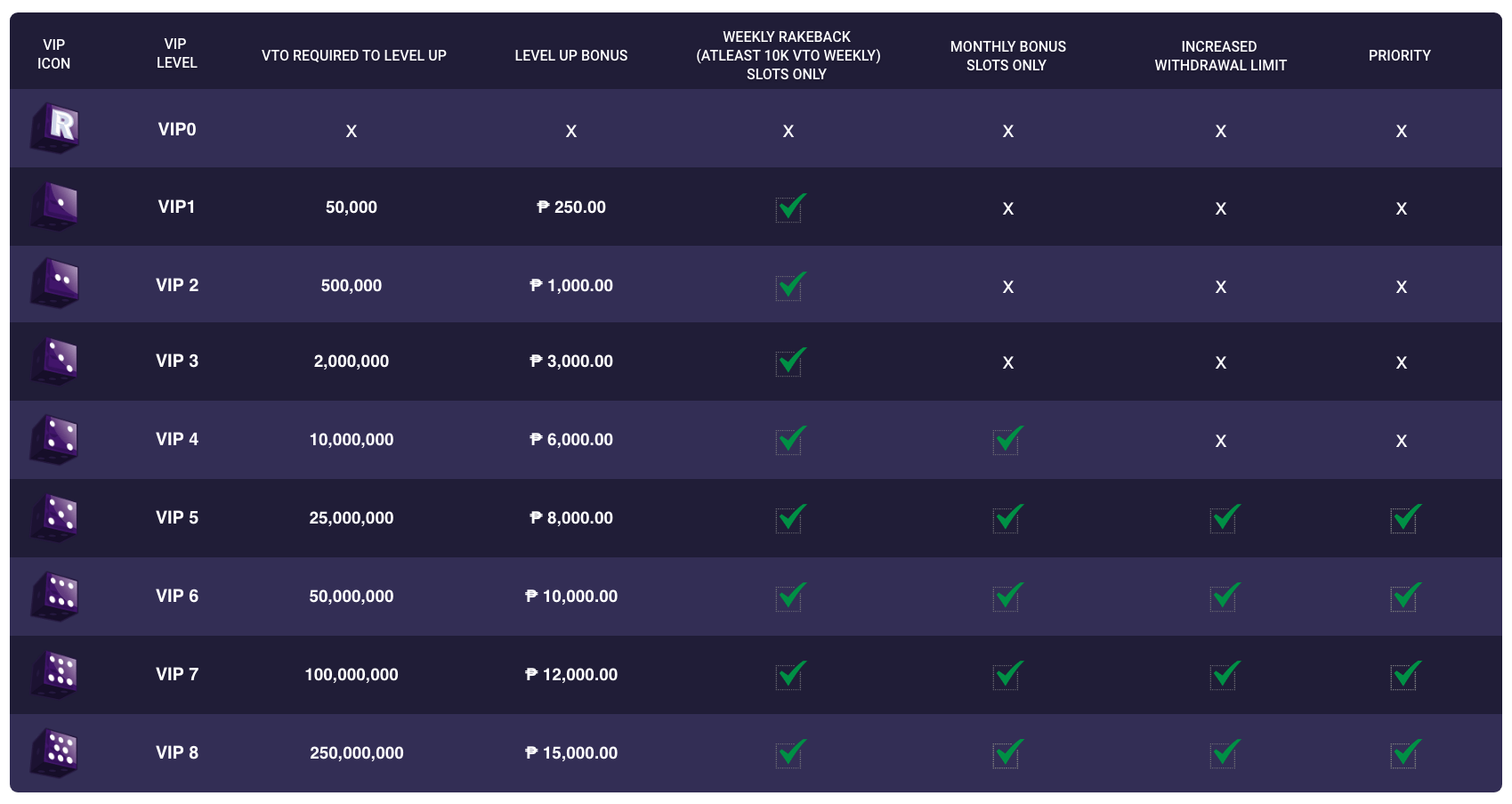Click the VIP 7 level label
Screen dimensions: 1512x804
(x=177, y=674)
